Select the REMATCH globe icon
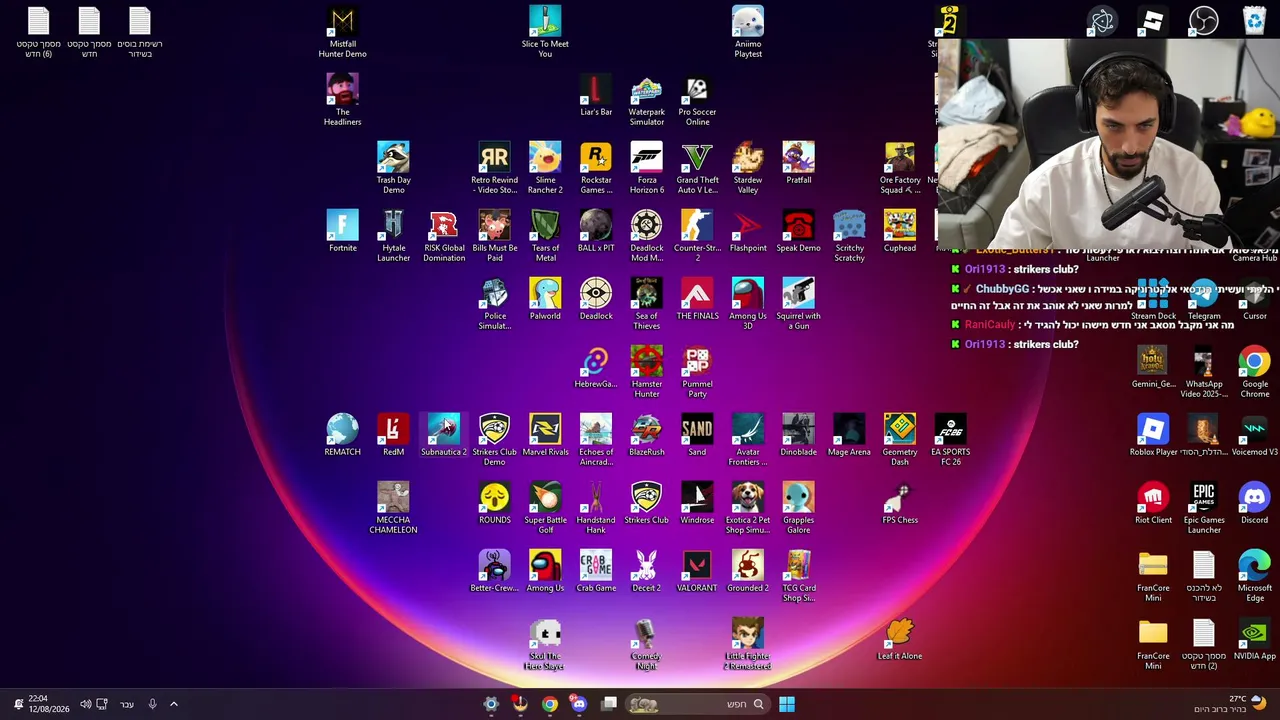Viewport: 1280px width, 720px height. click(x=342, y=429)
